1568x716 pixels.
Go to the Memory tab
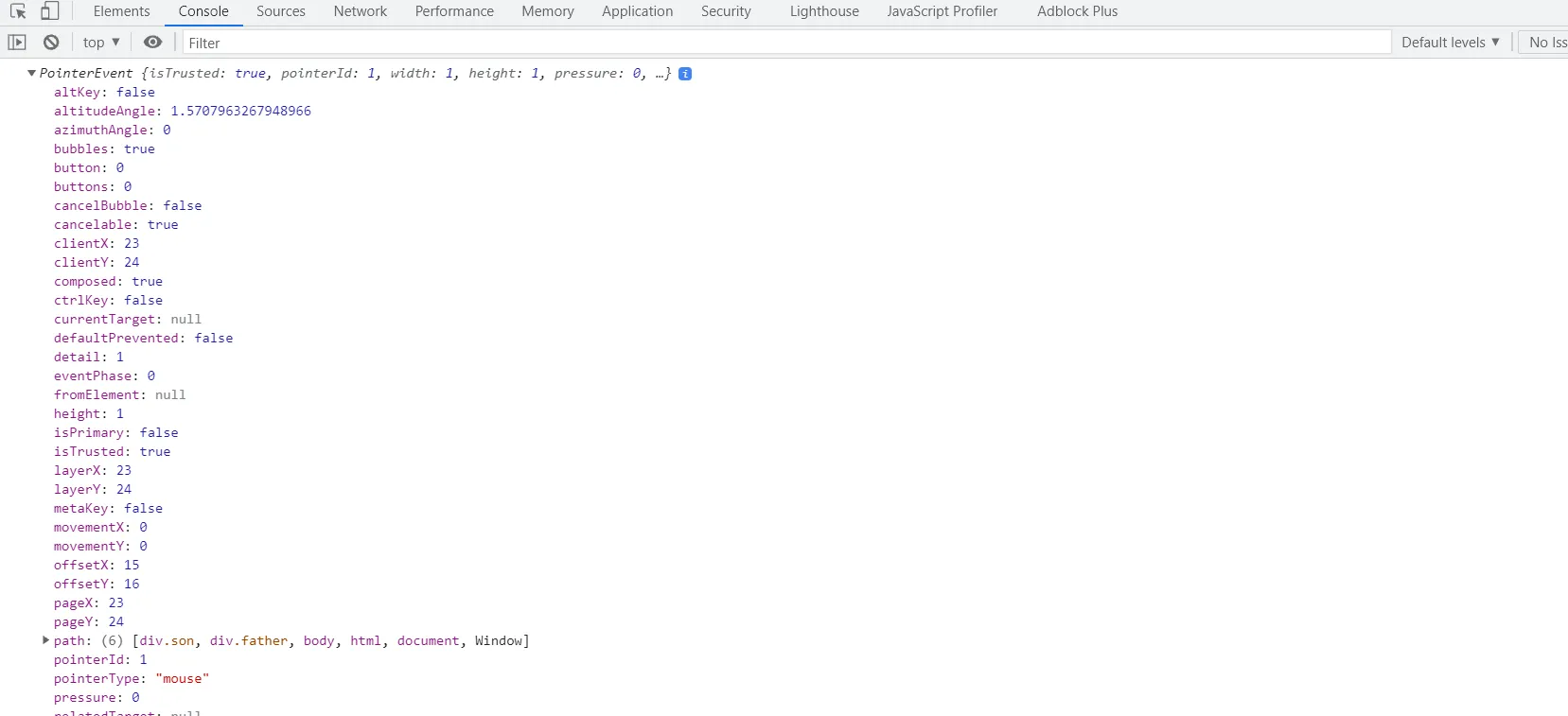point(548,11)
